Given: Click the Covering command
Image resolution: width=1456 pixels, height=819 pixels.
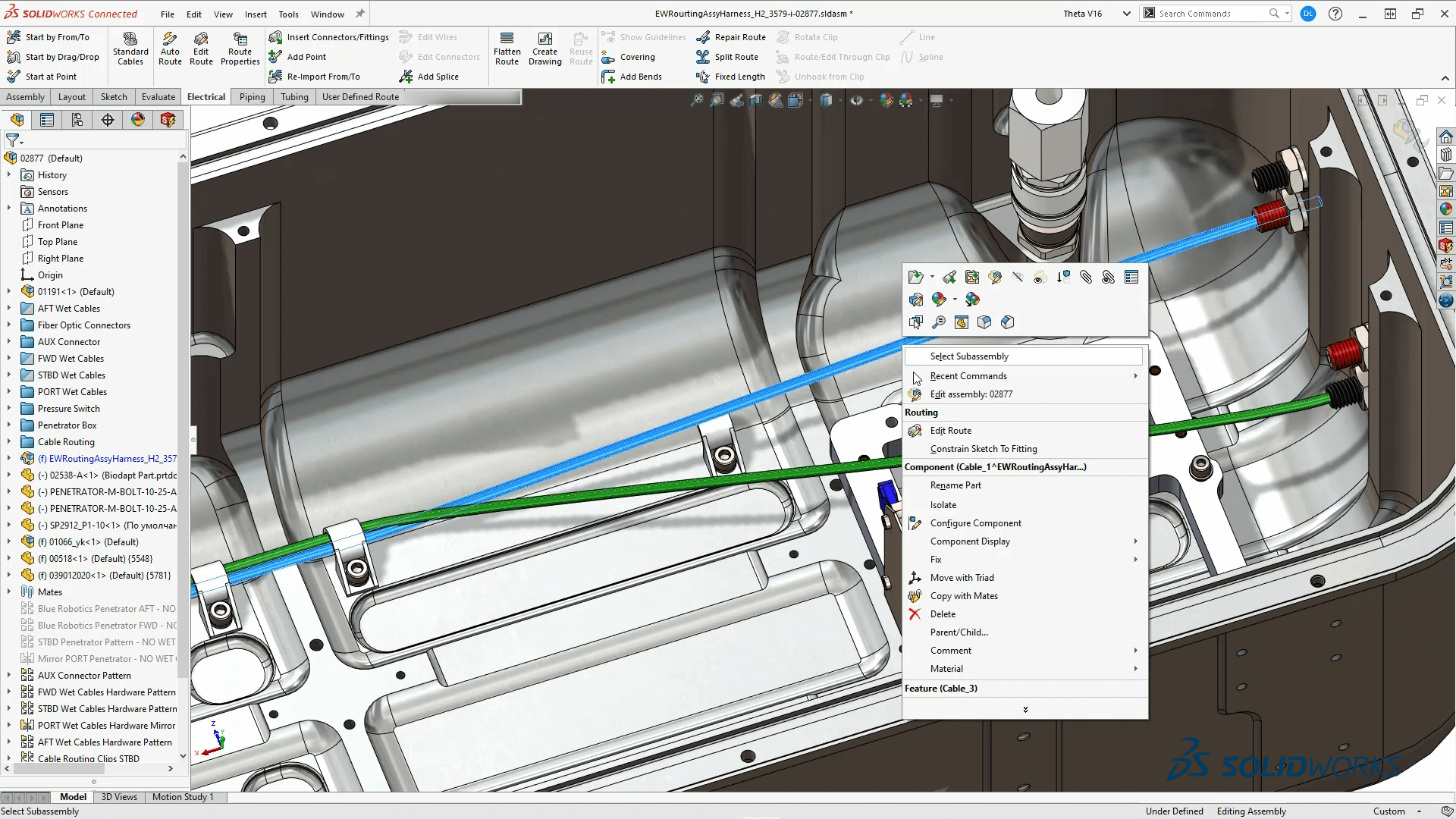Looking at the screenshot, I should (628, 57).
